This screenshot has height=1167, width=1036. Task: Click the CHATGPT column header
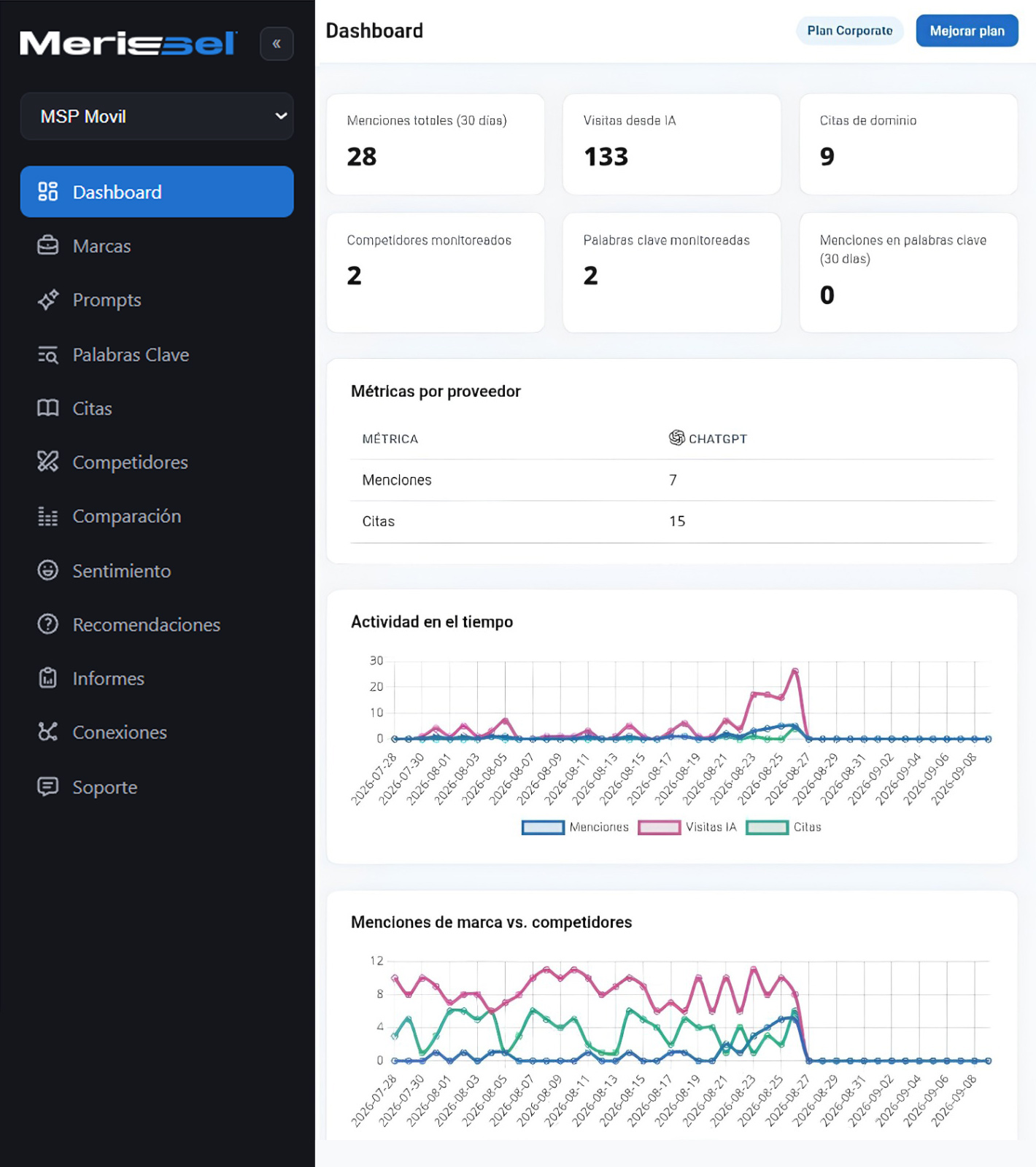[x=708, y=438]
